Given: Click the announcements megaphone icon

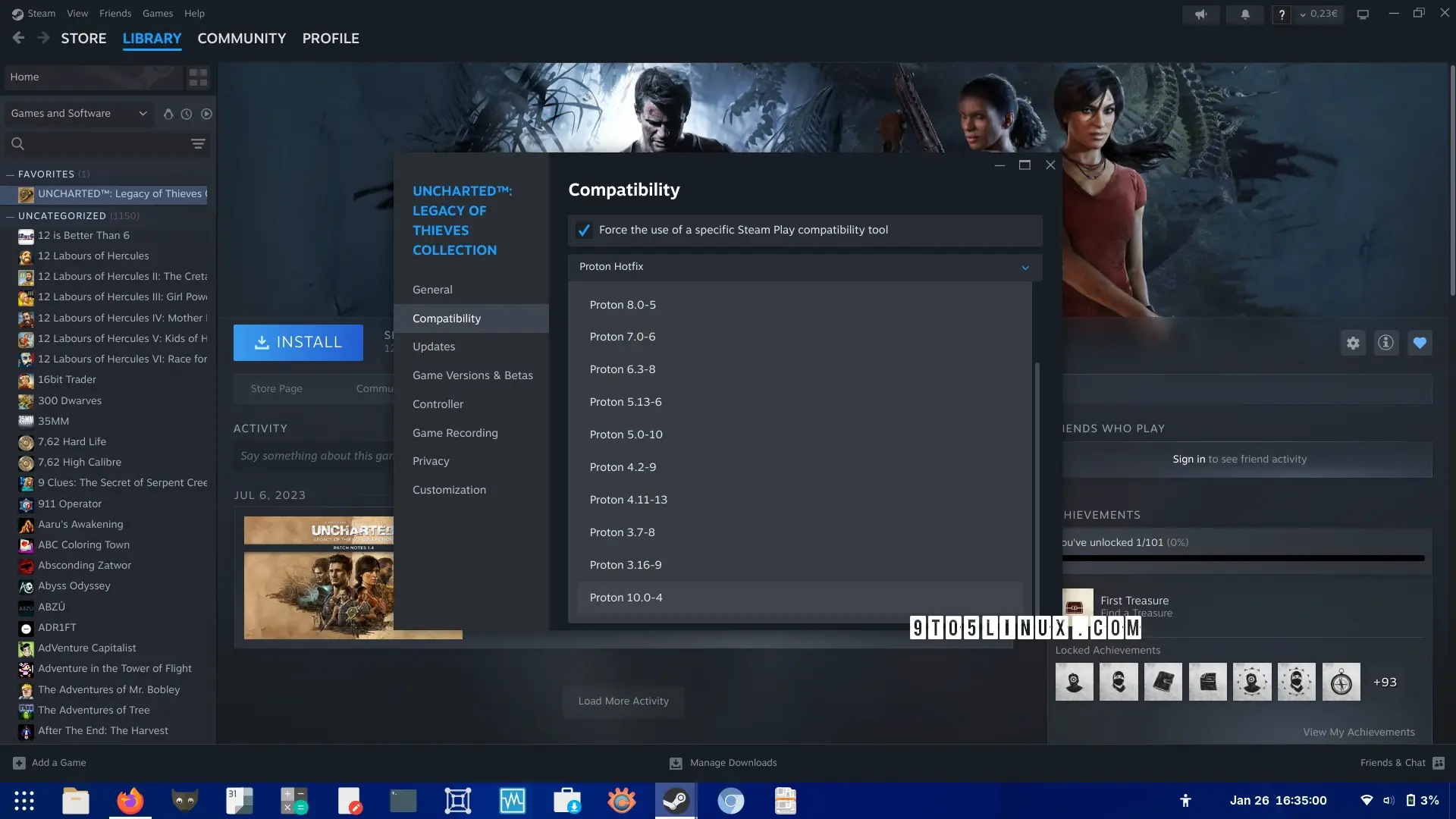Looking at the screenshot, I should (1201, 14).
